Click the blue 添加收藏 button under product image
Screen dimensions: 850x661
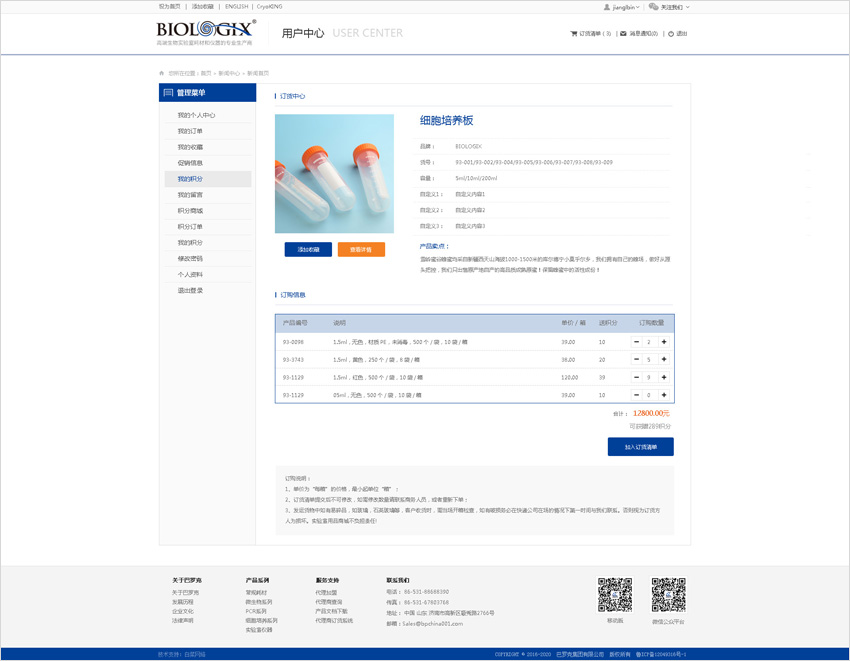(x=308, y=249)
